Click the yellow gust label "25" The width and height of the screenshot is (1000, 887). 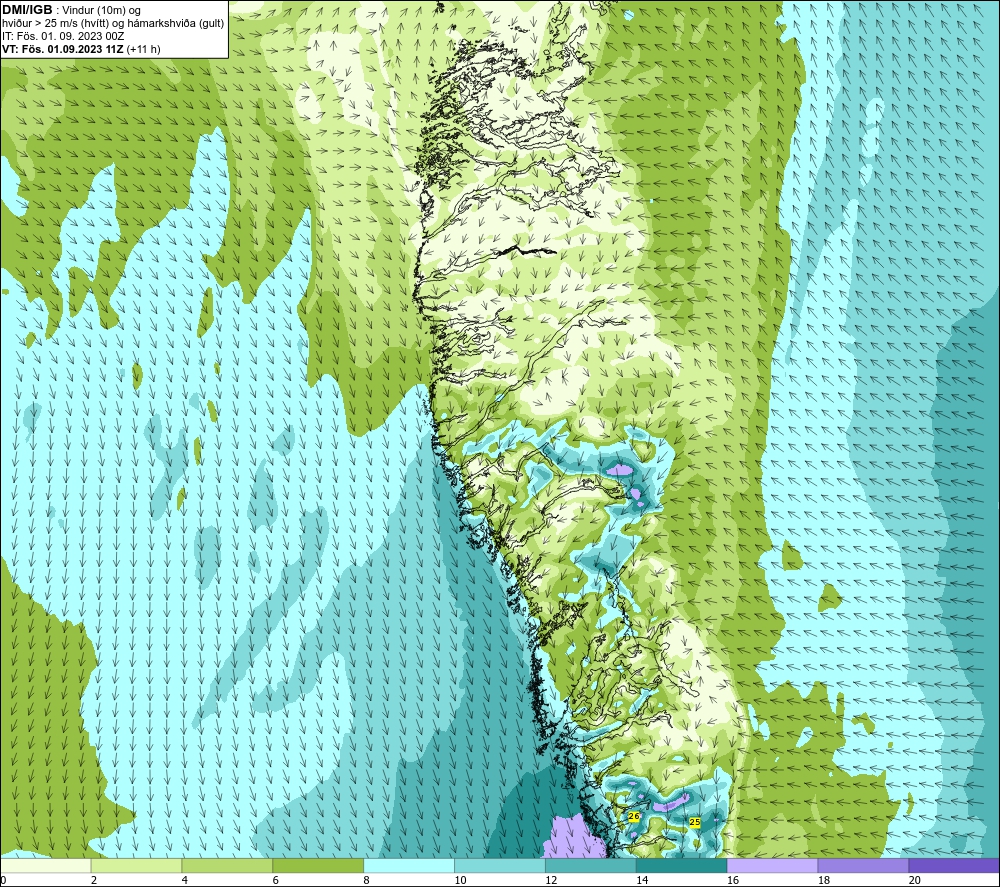pos(695,823)
